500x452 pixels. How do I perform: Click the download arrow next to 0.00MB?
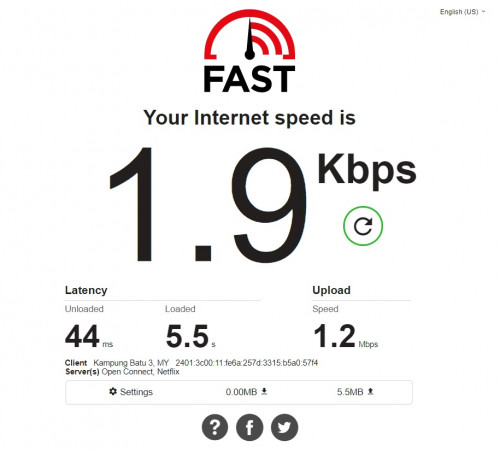tap(264, 391)
